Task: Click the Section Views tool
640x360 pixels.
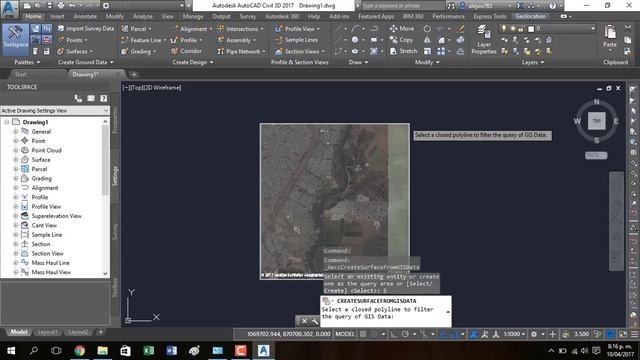Action: tap(297, 51)
